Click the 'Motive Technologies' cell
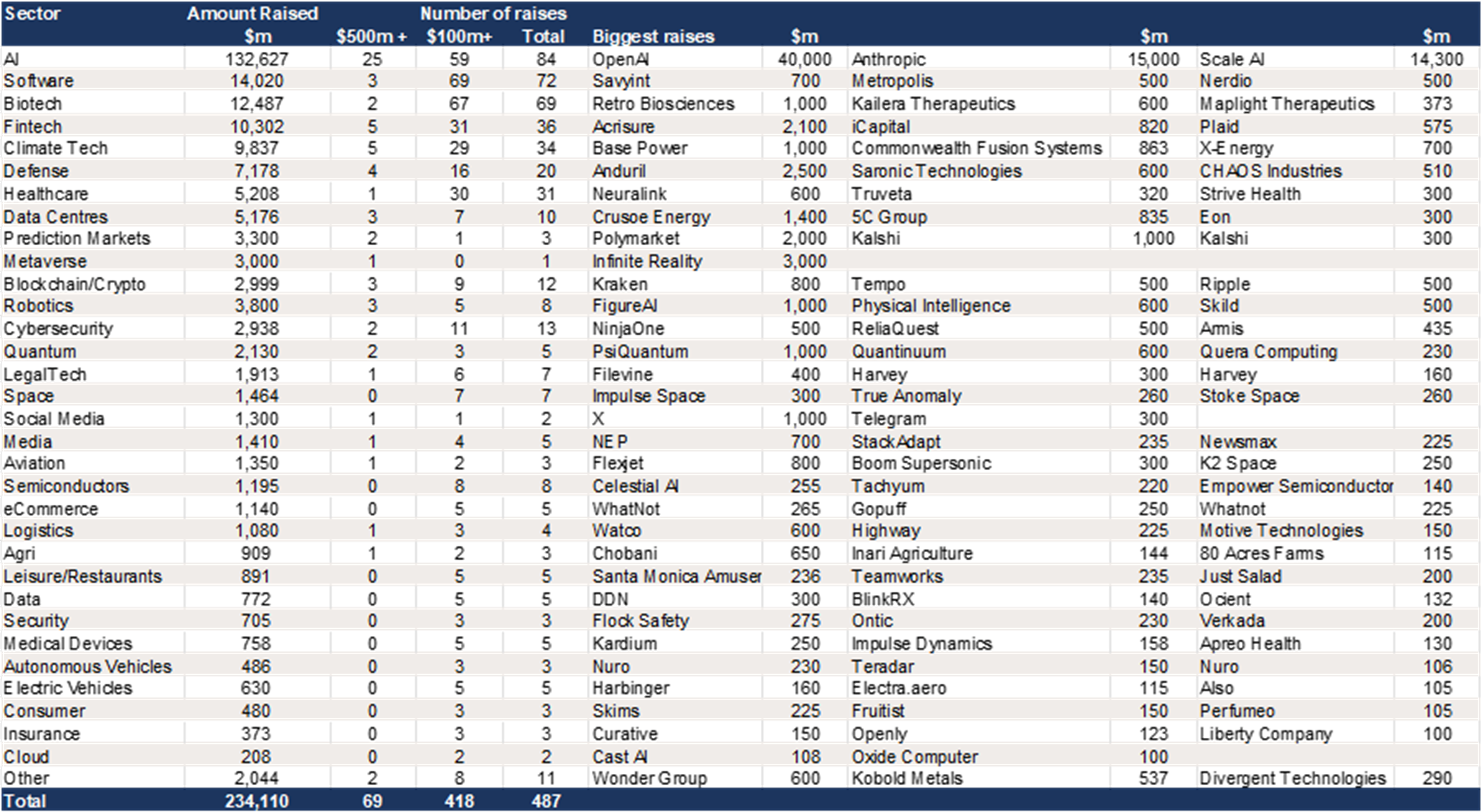The image size is (1482, 812). (x=1281, y=531)
